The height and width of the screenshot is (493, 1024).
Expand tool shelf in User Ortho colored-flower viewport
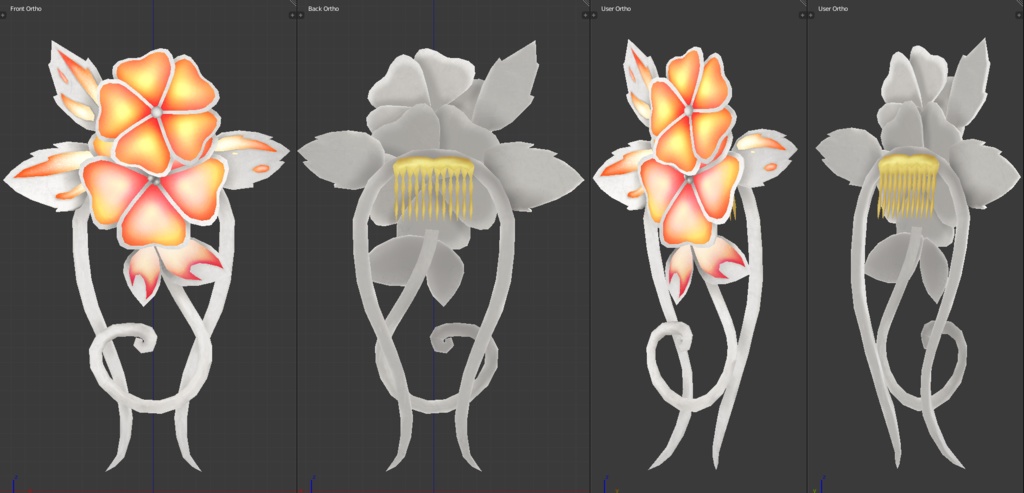pyautogui.click(x=594, y=15)
